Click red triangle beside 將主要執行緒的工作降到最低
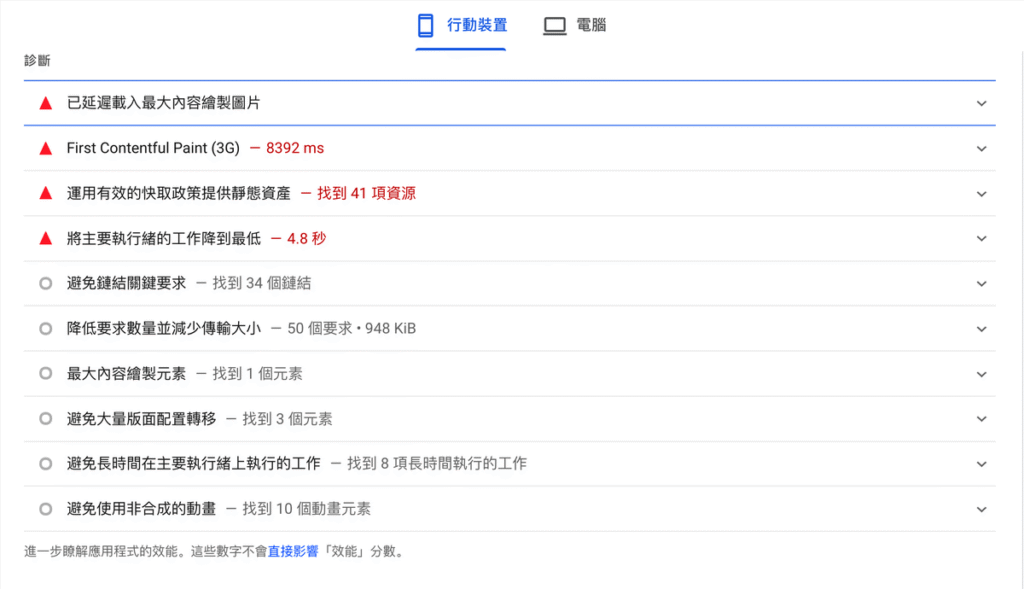Viewport: 1024px width, 589px height. 46,239
